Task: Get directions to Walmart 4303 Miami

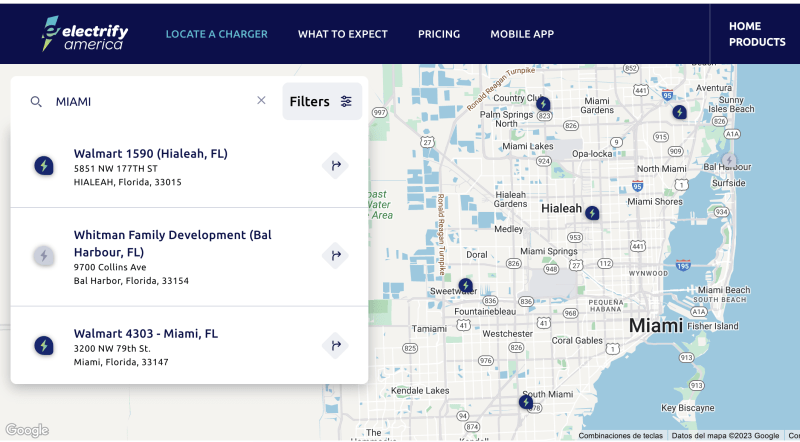Action: 335,346
